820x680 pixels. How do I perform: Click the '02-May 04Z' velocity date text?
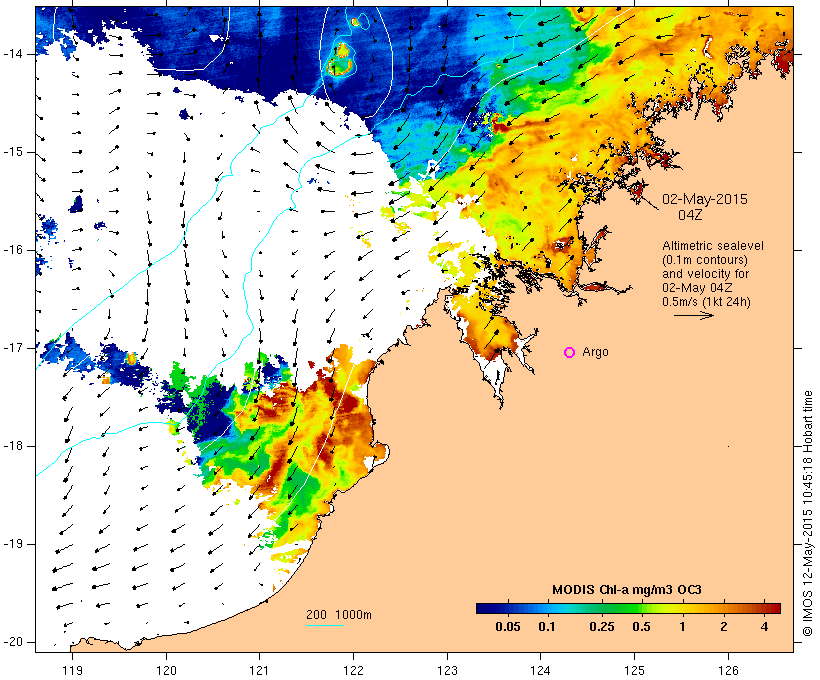pyautogui.click(x=697, y=288)
